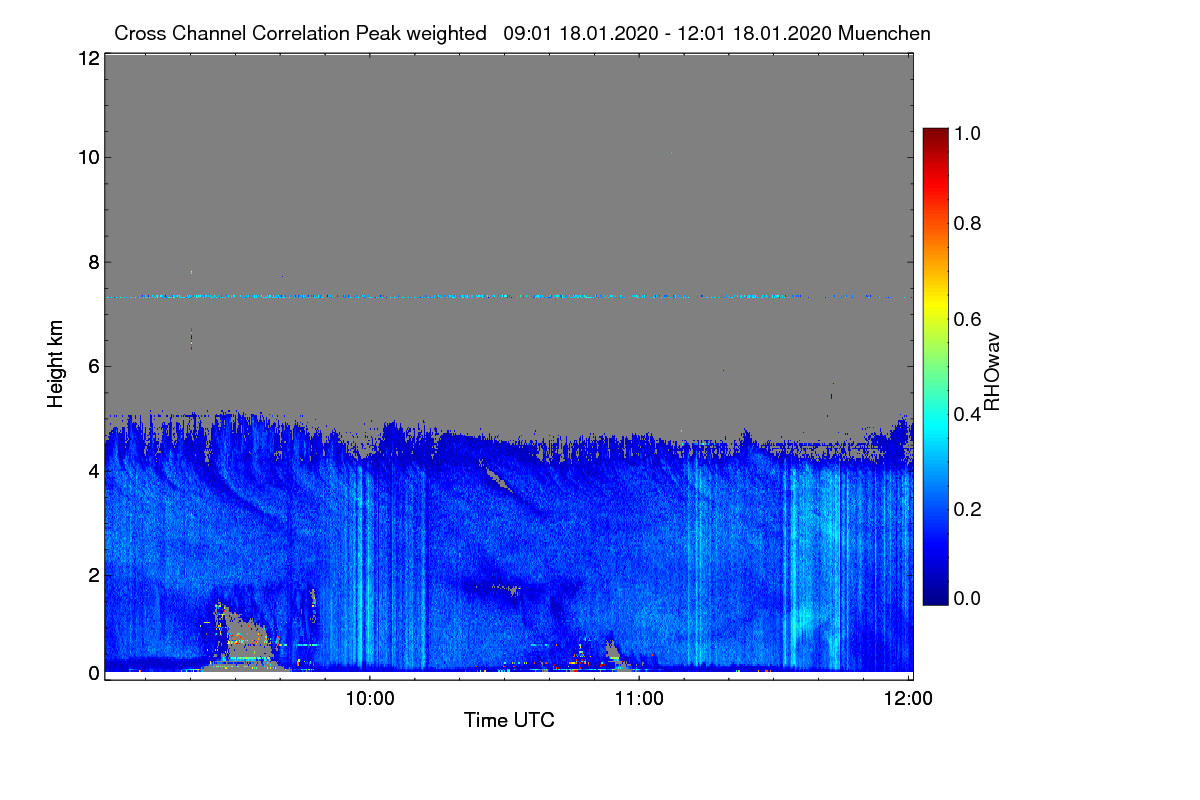The image size is (1200, 800).
Task: Click the height tick label 8
Action: (93, 262)
